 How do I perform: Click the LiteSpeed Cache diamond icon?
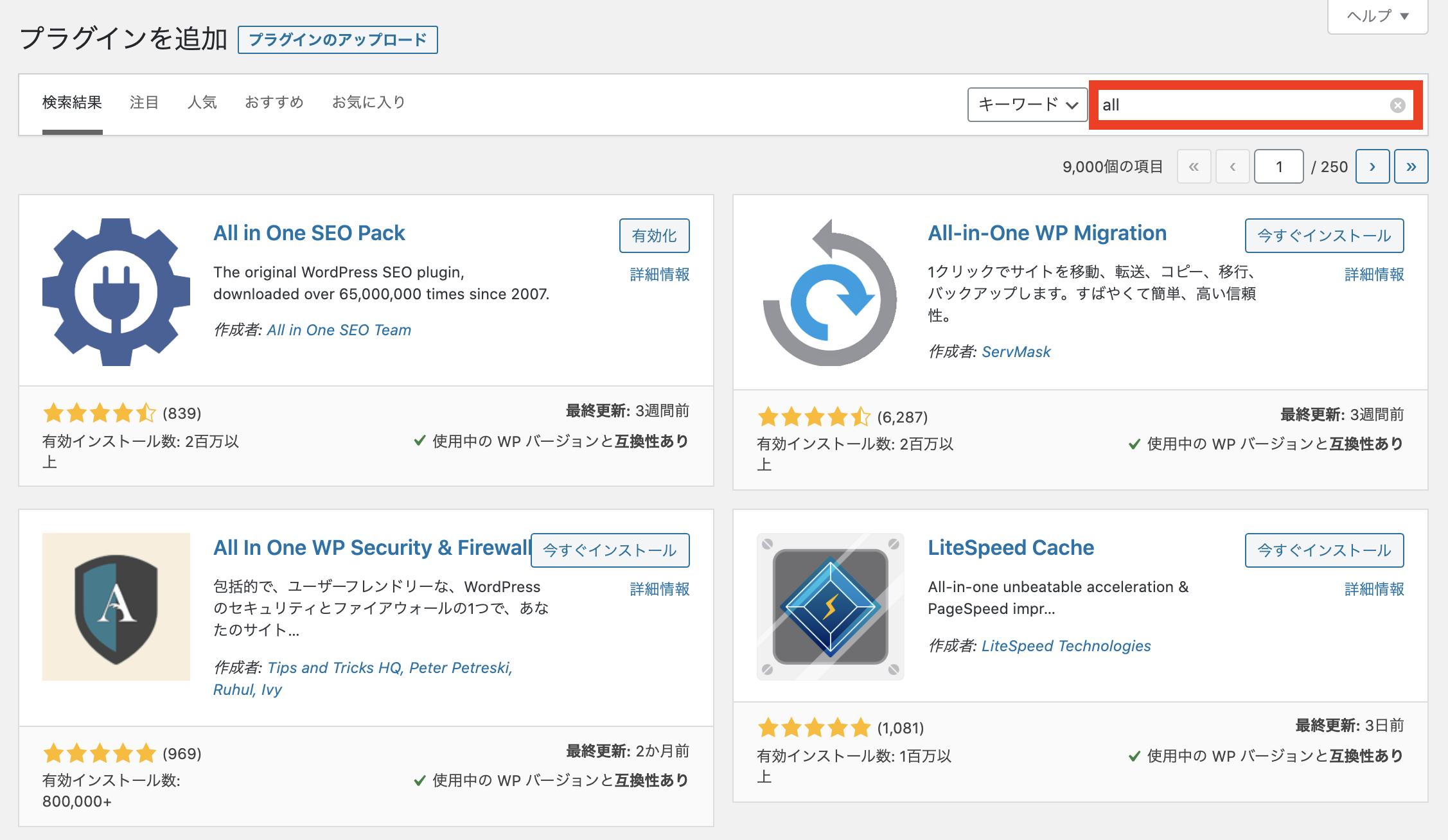830,607
